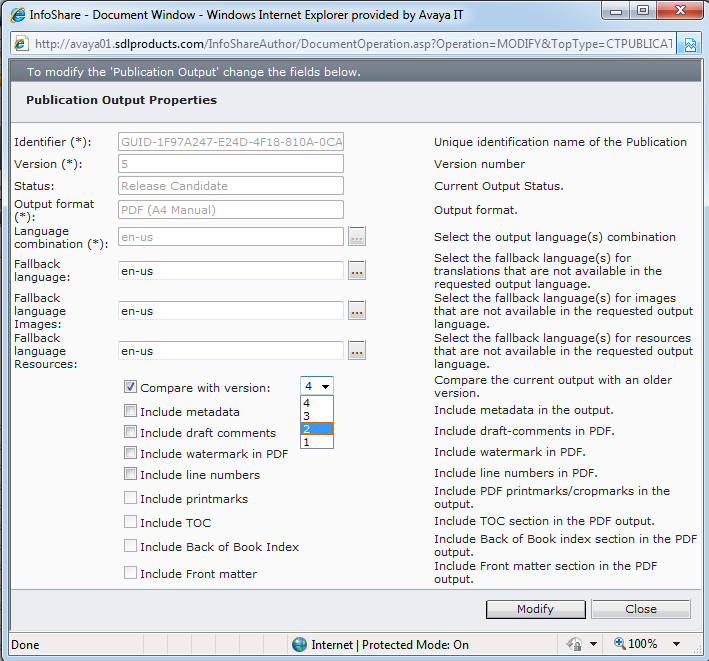Image resolution: width=709 pixels, height=661 pixels.
Task: Uncheck the Compare with version checkbox
Action: pyautogui.click(x=130, y=387)
